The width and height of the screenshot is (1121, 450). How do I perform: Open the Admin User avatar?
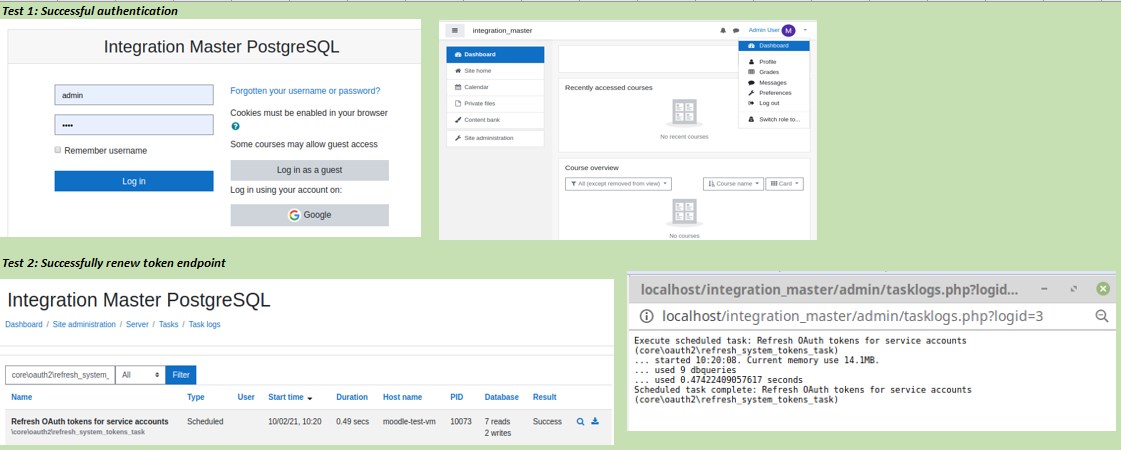[788, 31]
